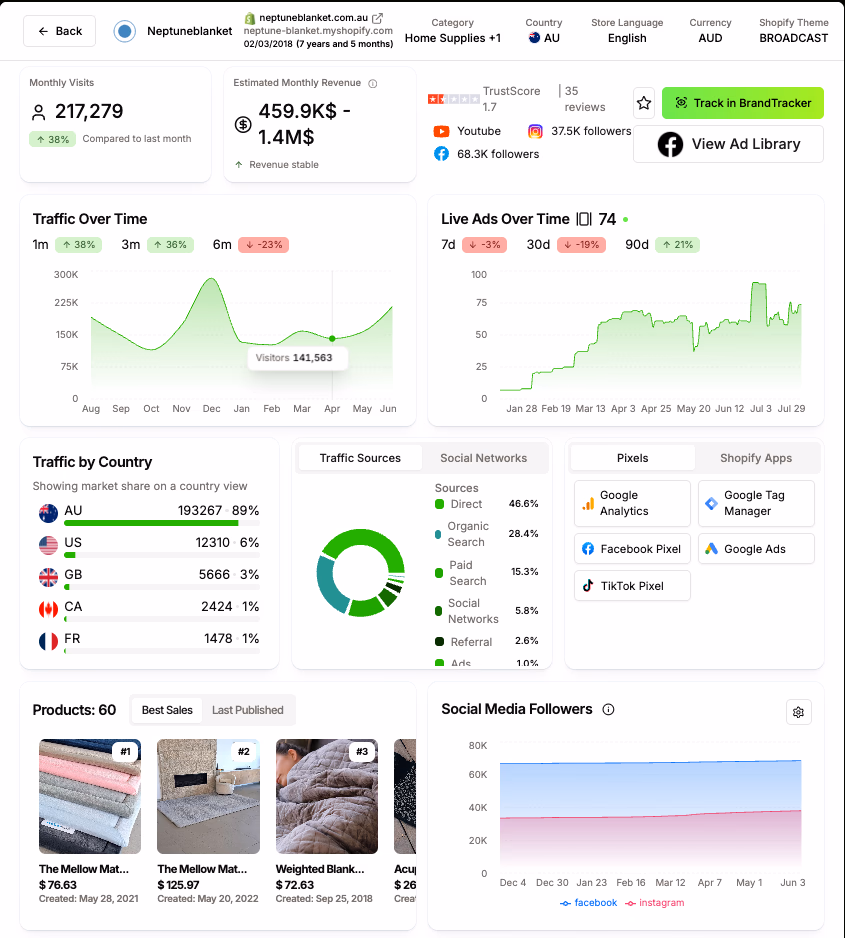Click the Facebook Pixel card
The width and height of the screenshot is (845, 938).
pos(632,549)
